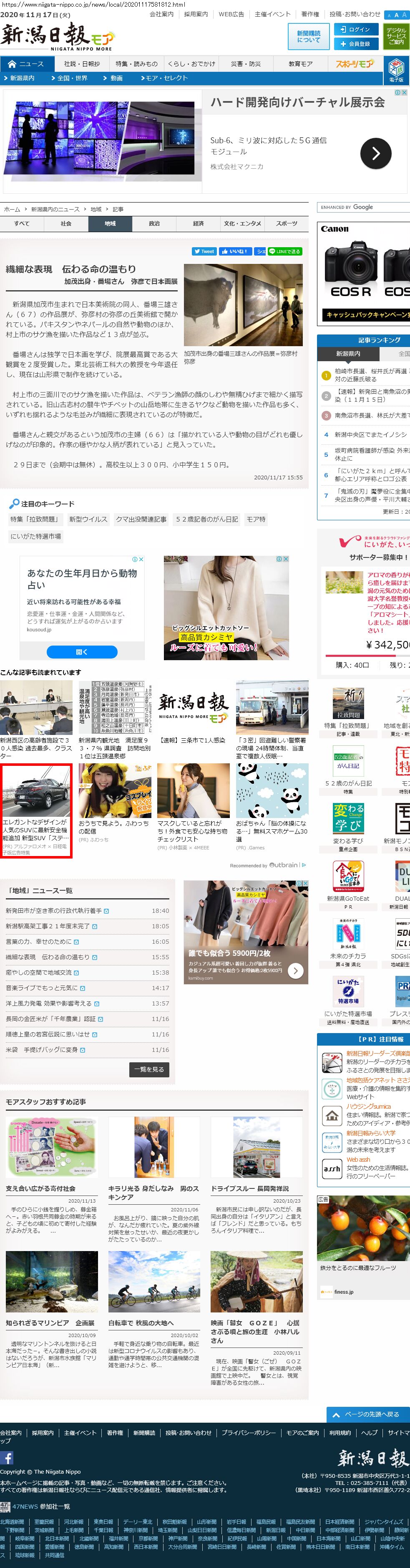Focus the Google enhanced search field
Image resolution: width=410 pixels, height=1568 pixels.
point(363,208)
